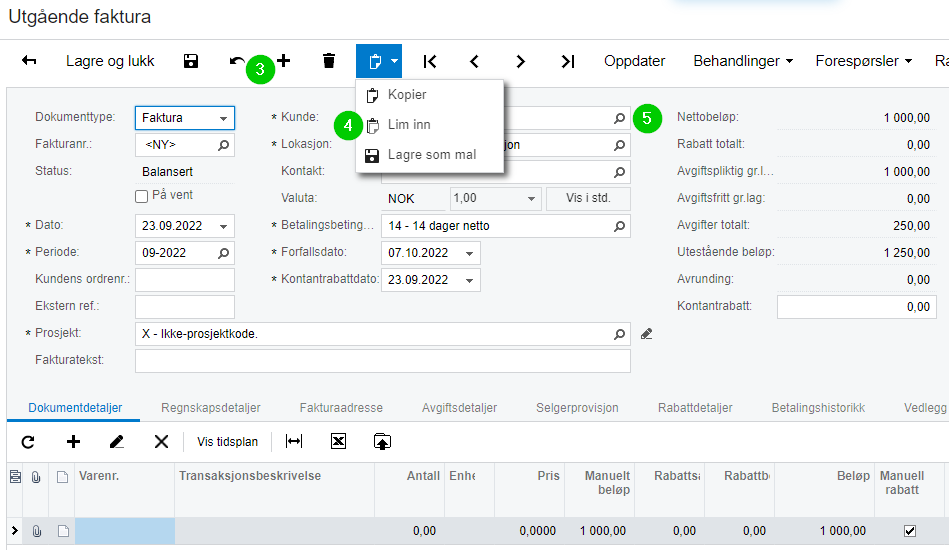Expand the Forespørsler menu
Viewport: 949px width, 550px height.
[863, 61]
